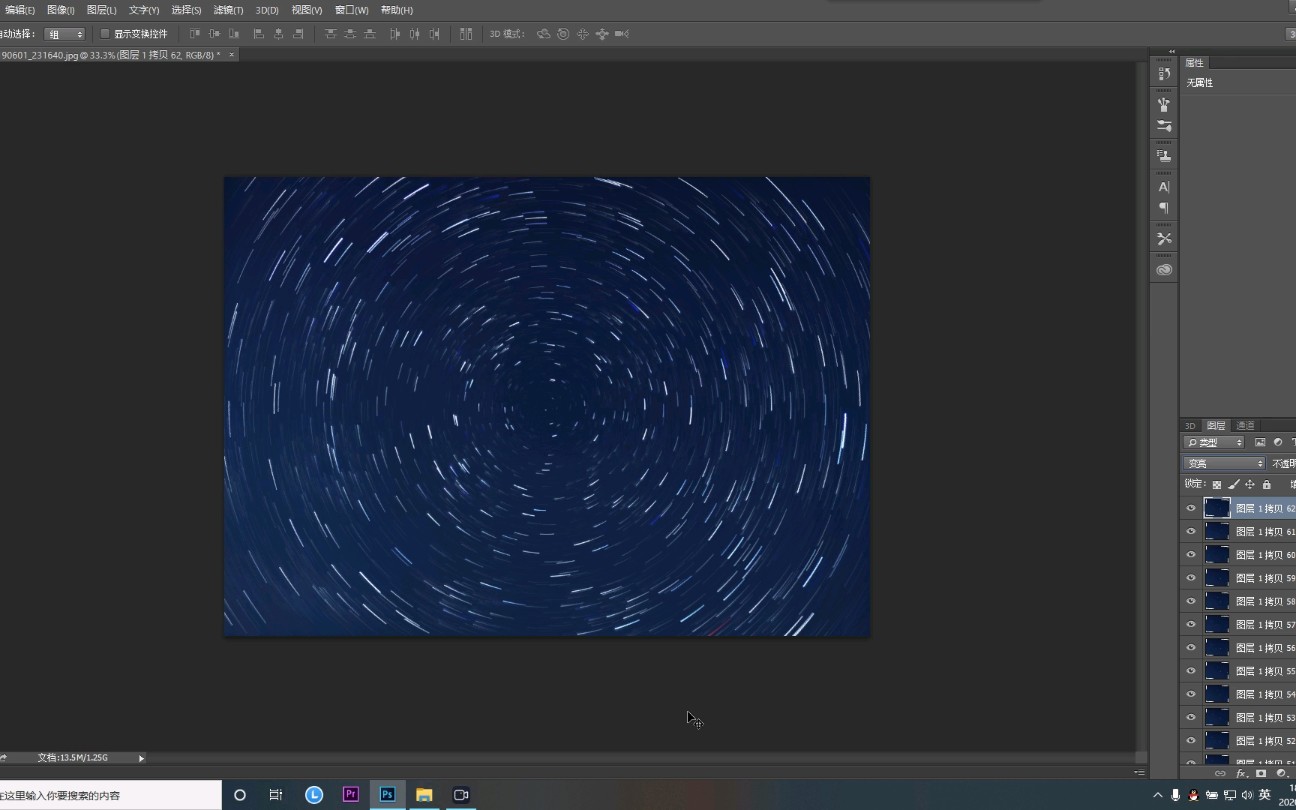
Task: Click the 添加图层蒙版 icon below the layers
Action: tap(1261, 773)
